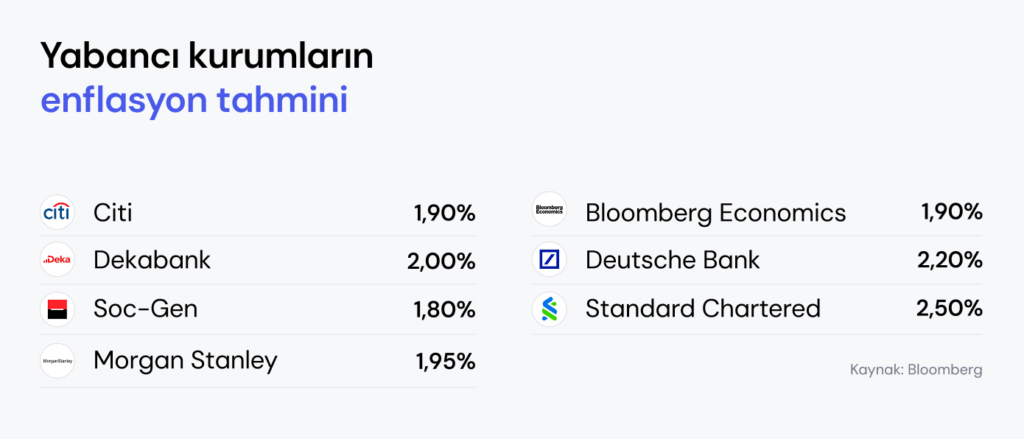Click Morgan Stanley's 1,95% value
The height and width of the screenshot is (439, 1024).
(x=445, y=361)
